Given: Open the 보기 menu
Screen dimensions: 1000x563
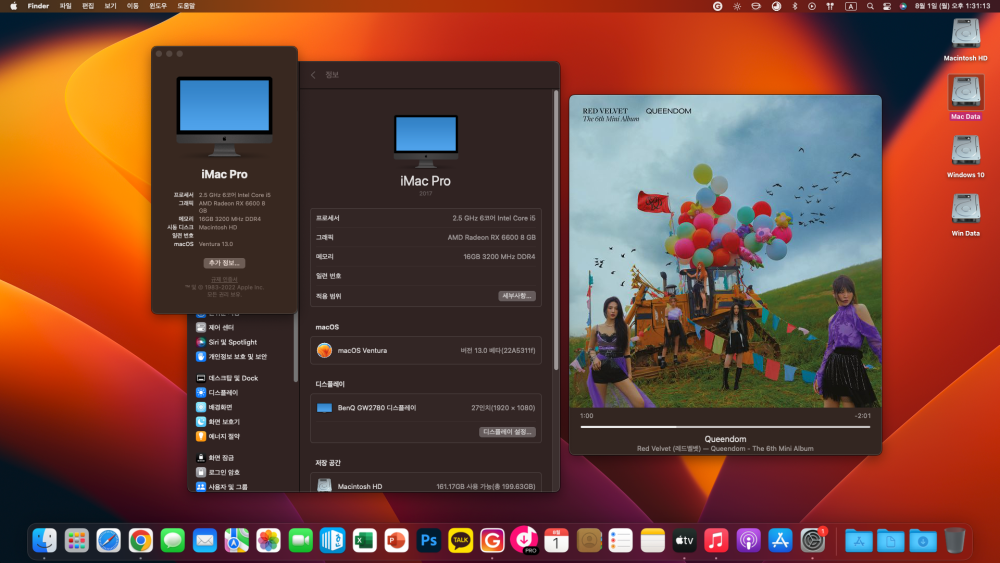Looking at the screenshot, I should 110,6.
